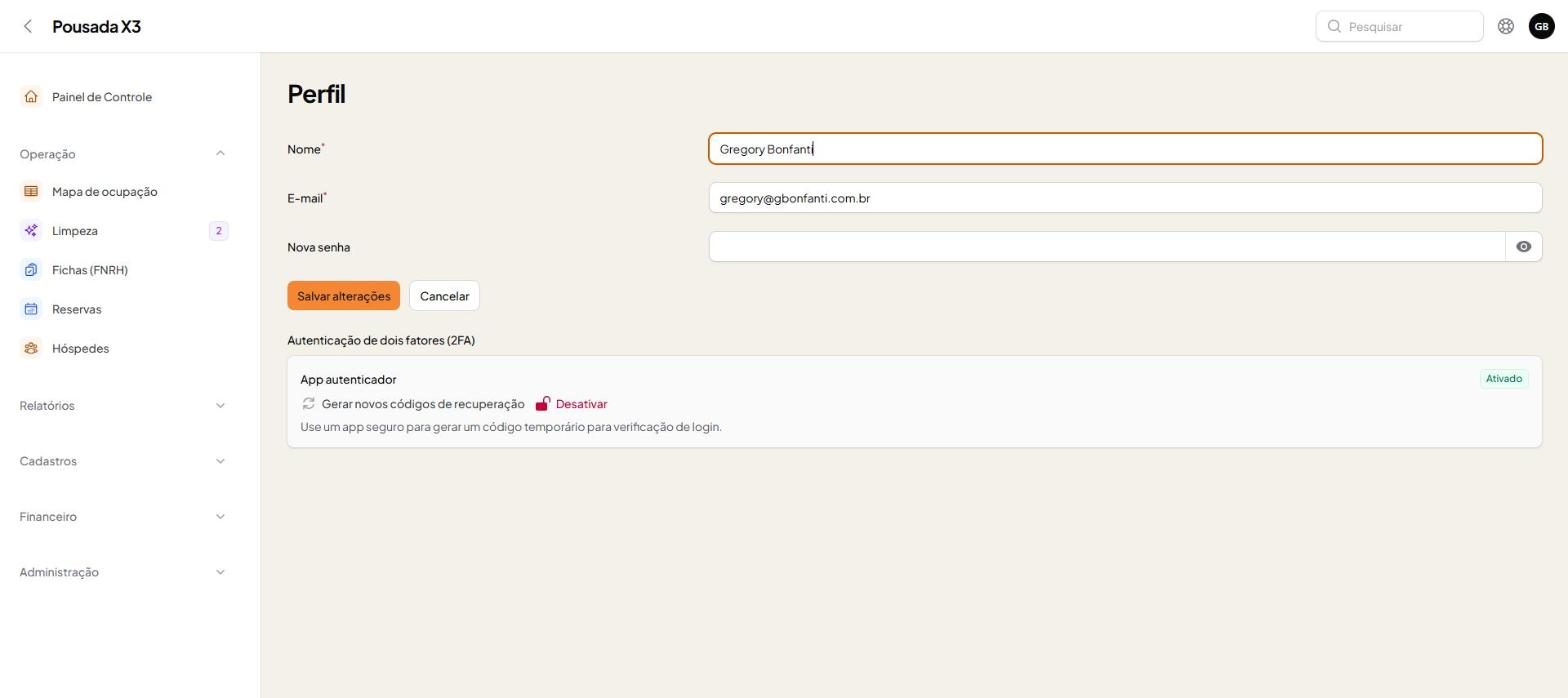Click the Cancelar button
The height and width of the screenshot is (698, 1568).
(444, 296)
